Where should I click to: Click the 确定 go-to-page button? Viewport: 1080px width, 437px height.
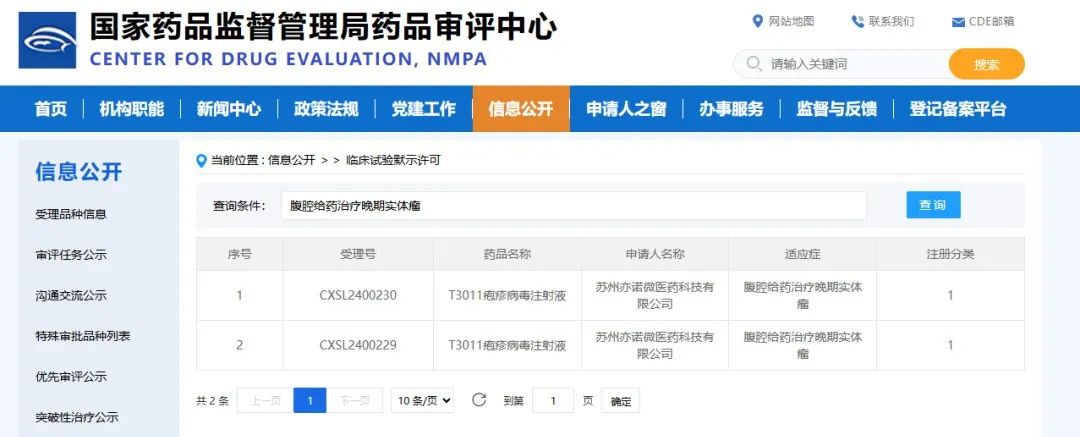621,400
